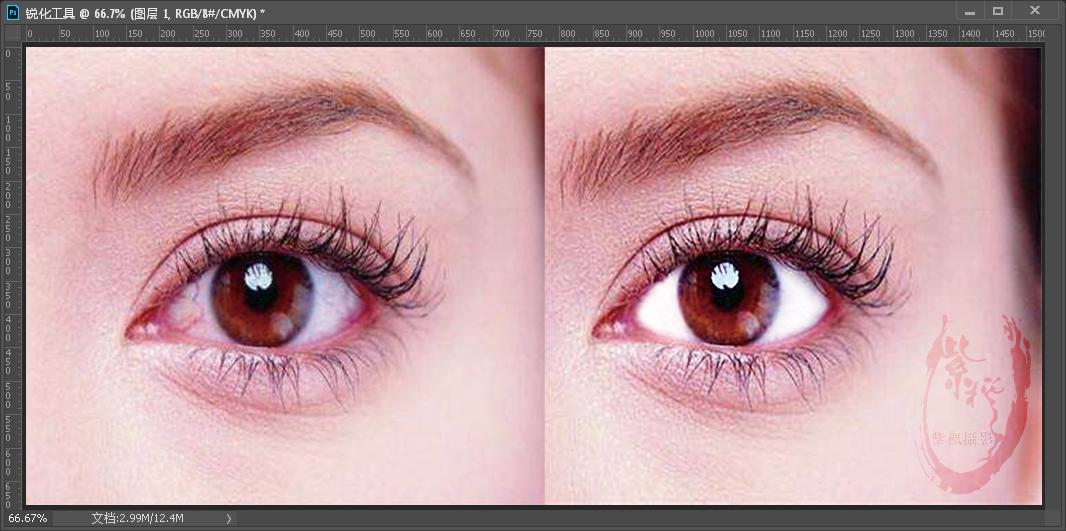Close the 锐化工具 document window
Screen dimensions: 1066x531
[1035, 11]
